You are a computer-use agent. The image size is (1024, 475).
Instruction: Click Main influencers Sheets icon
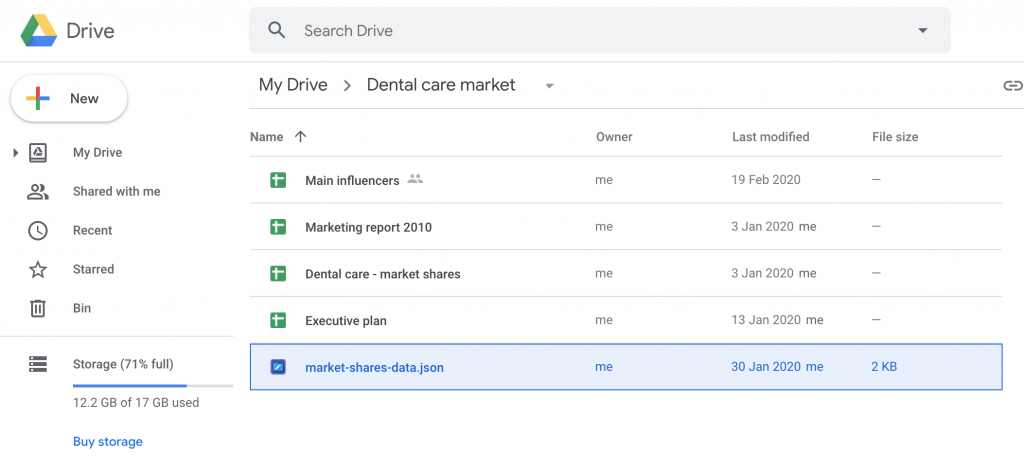[x=278, y=180]
